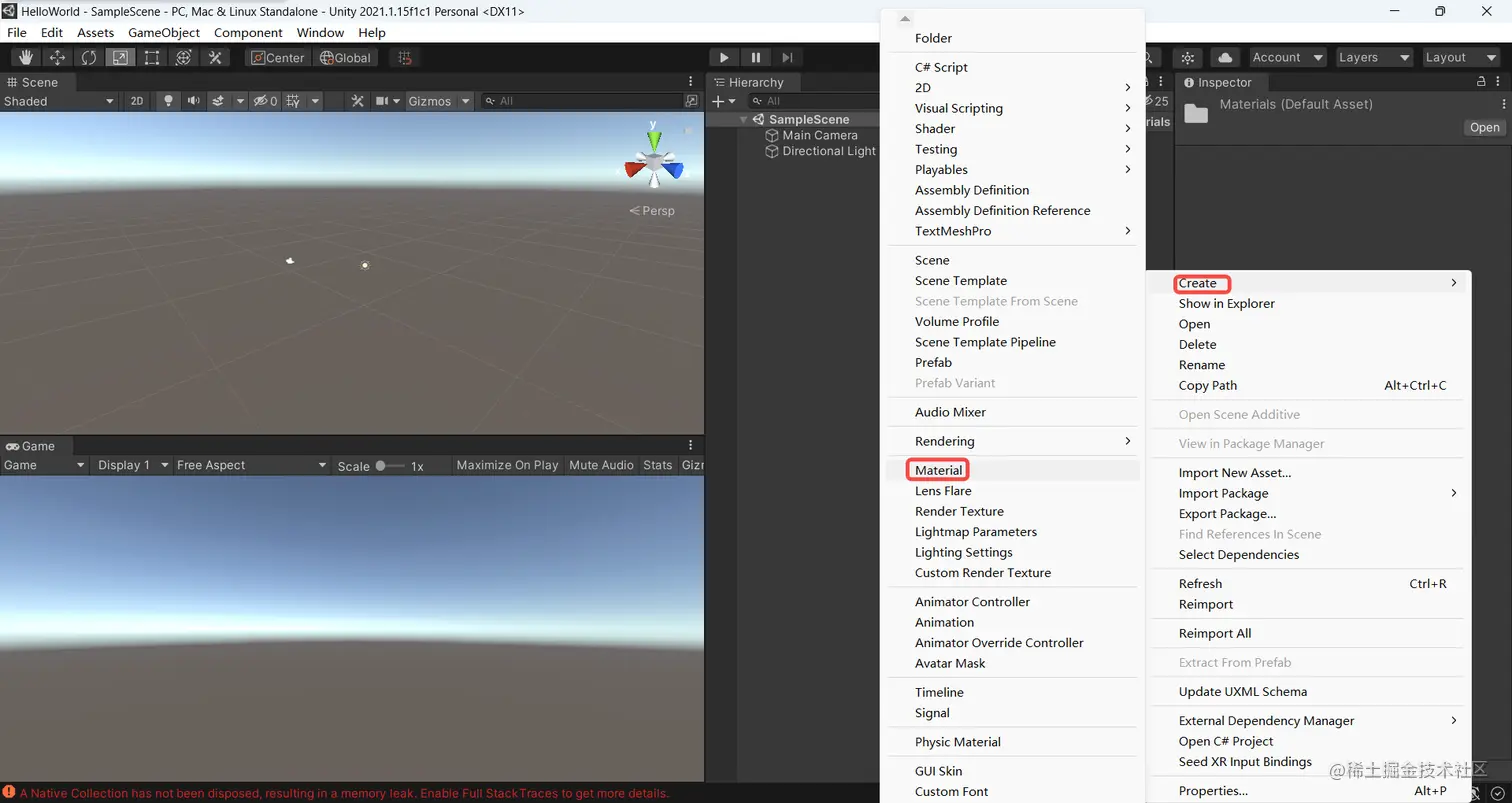
Task: Toggle hidden objects visibility count
Action: (265, 101)
